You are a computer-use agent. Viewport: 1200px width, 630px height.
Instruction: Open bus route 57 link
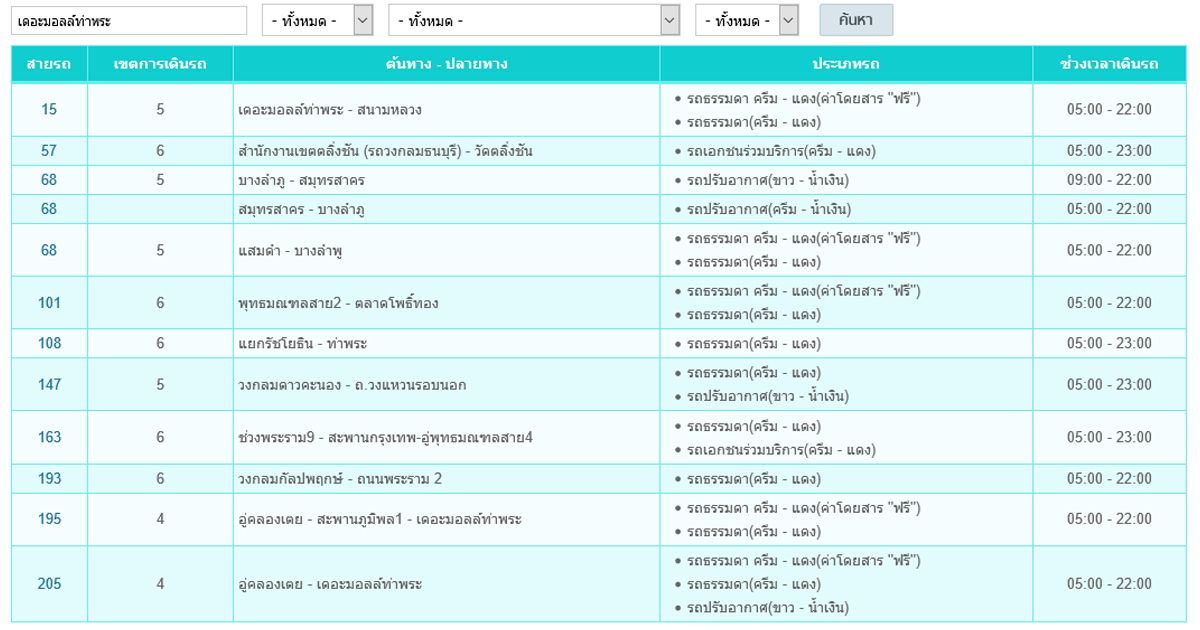click(x=49, y=151)
